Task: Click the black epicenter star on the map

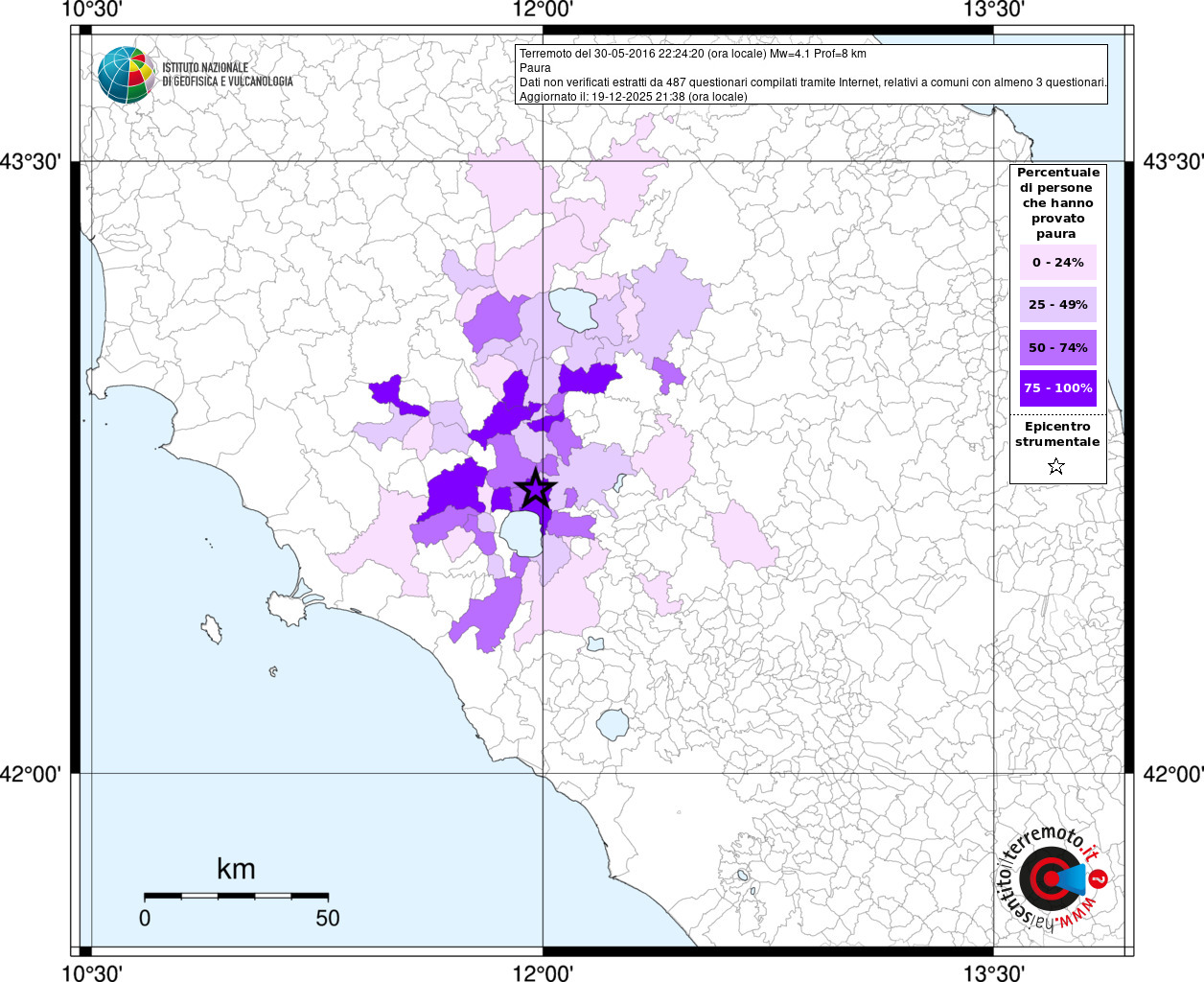Action: [535, 489]
